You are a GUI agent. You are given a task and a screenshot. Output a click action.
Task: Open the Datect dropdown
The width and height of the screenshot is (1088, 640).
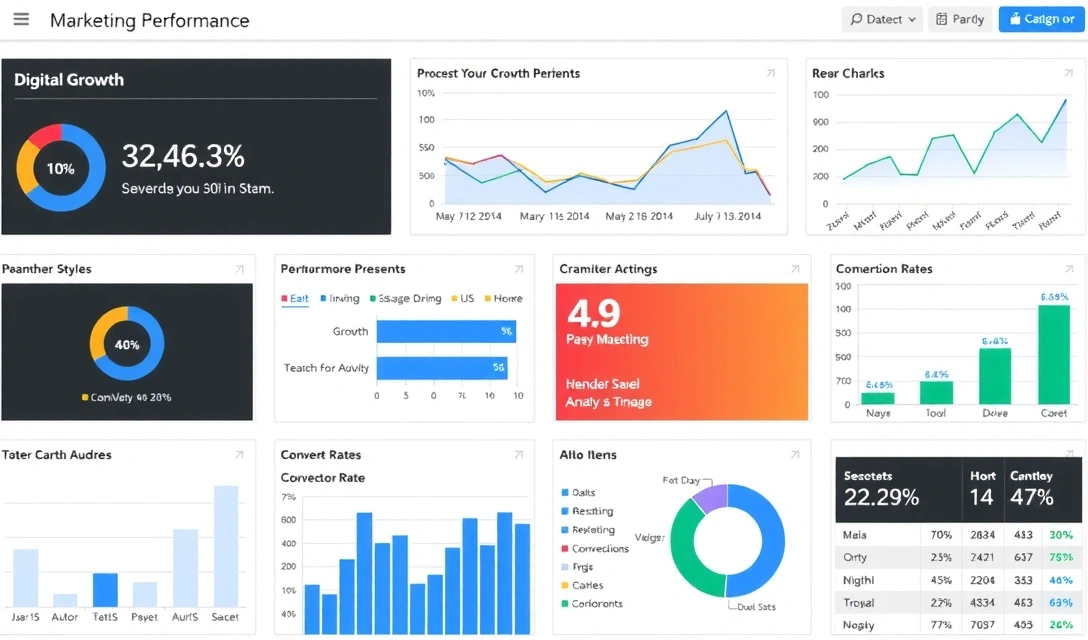883,19
